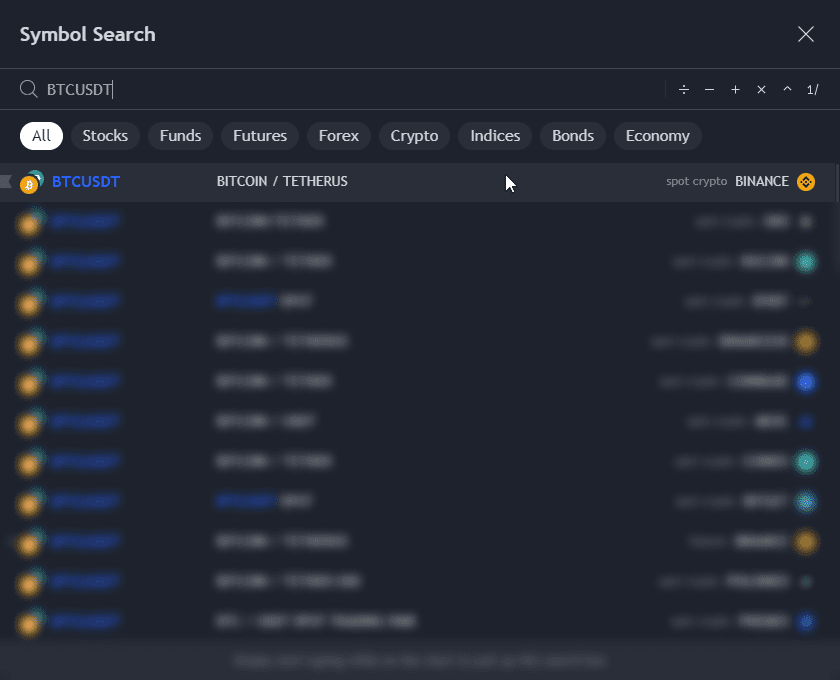Open BTCUSDT Bitcoin / TetherUS result
Screen dimensions: 840x680
pos(282,182)
